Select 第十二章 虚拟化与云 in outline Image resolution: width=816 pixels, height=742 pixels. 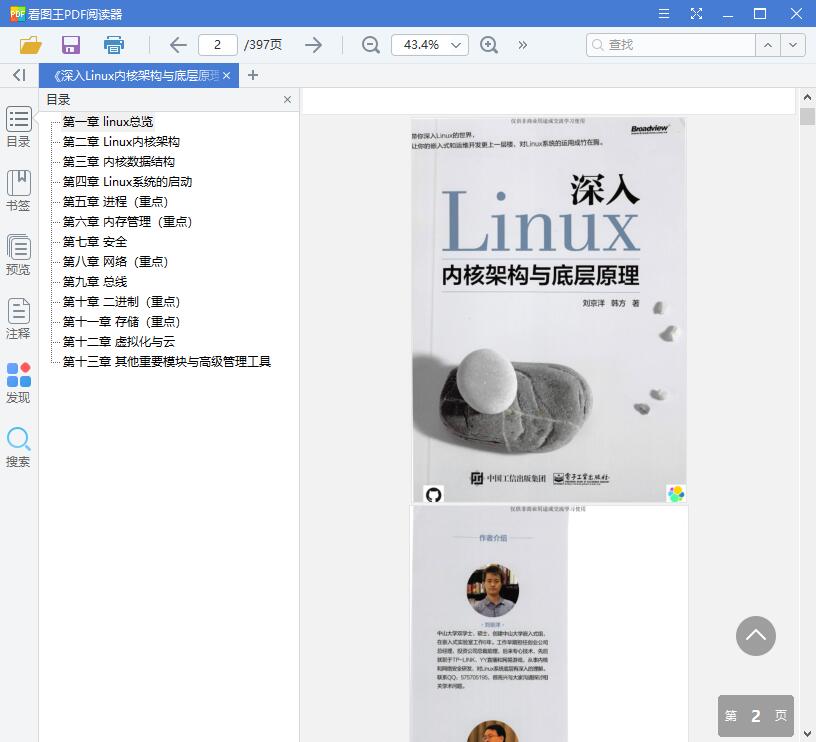119,342
